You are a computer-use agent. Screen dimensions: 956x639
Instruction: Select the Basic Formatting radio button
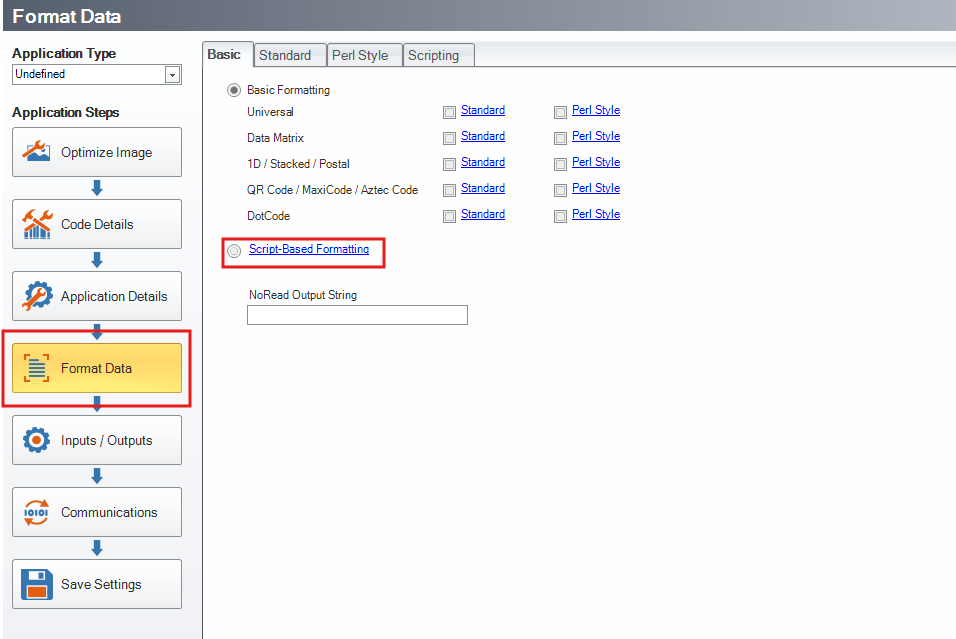click(x=234, y=90)
